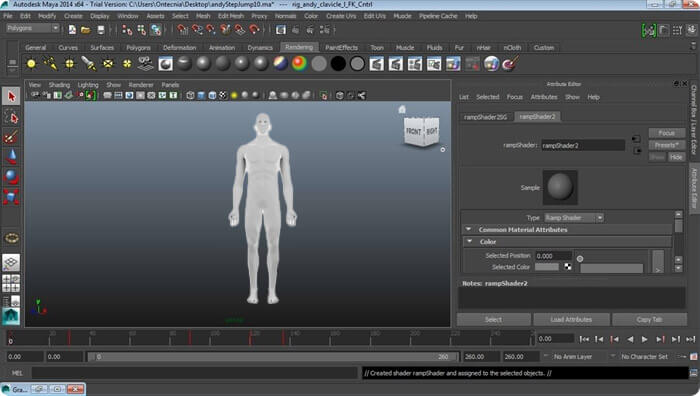Click the snap to curve magnet icon

[x=197, y=30]
